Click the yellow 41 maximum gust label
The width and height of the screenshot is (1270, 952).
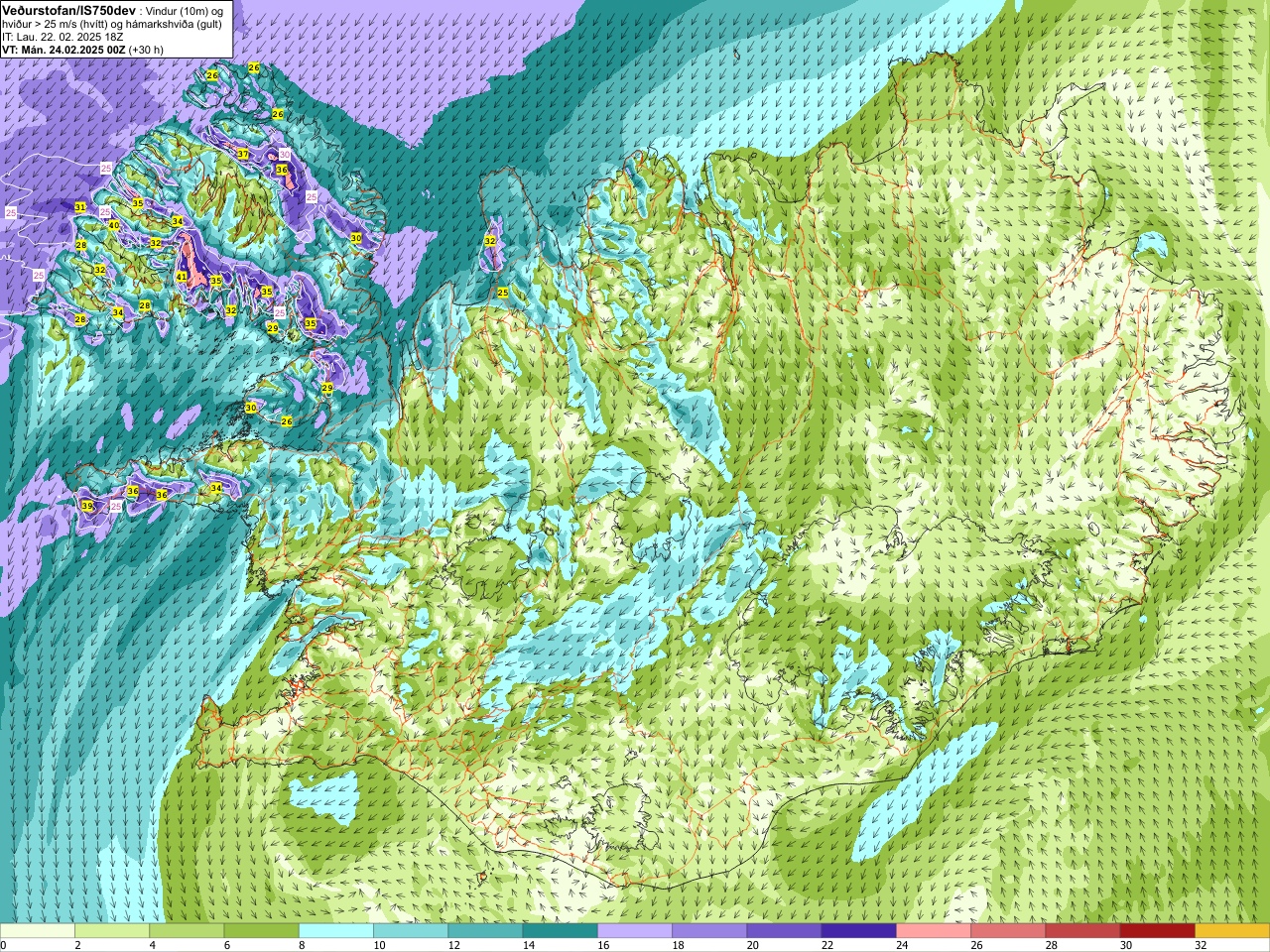point(182,277)
